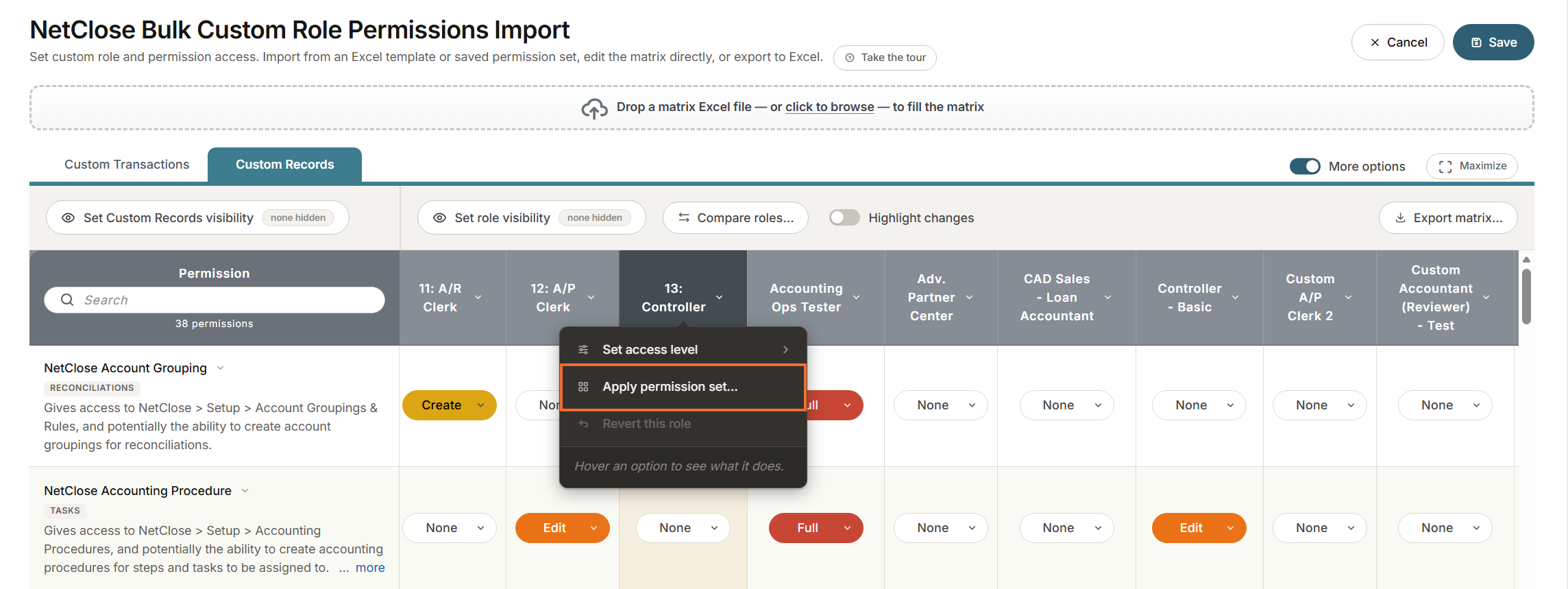
Task: Focus the Permission Search field
Action: tap(215, 300)
